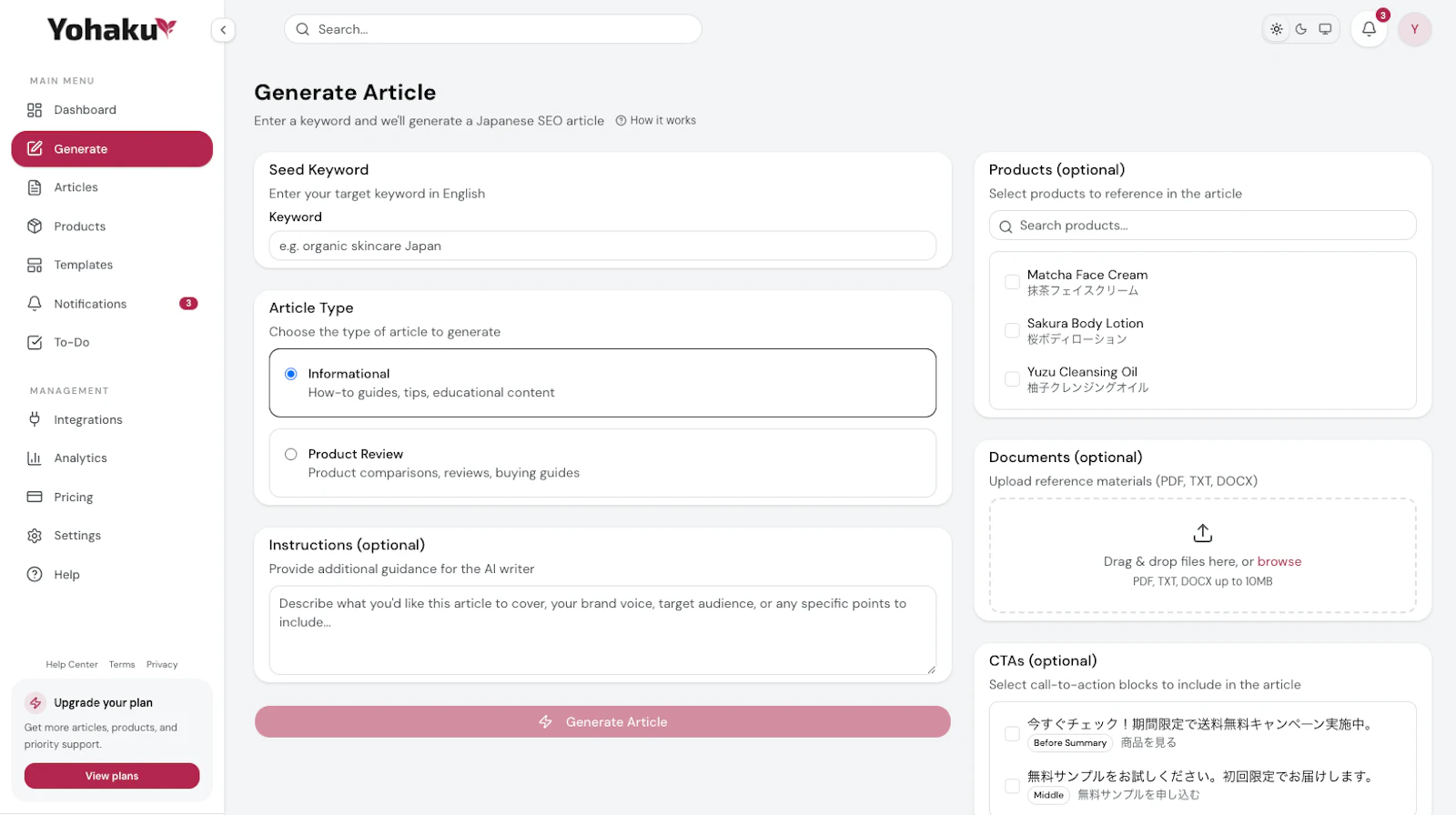
Task: Open user avatar Y menu
Action: [x=1414, y=29]
